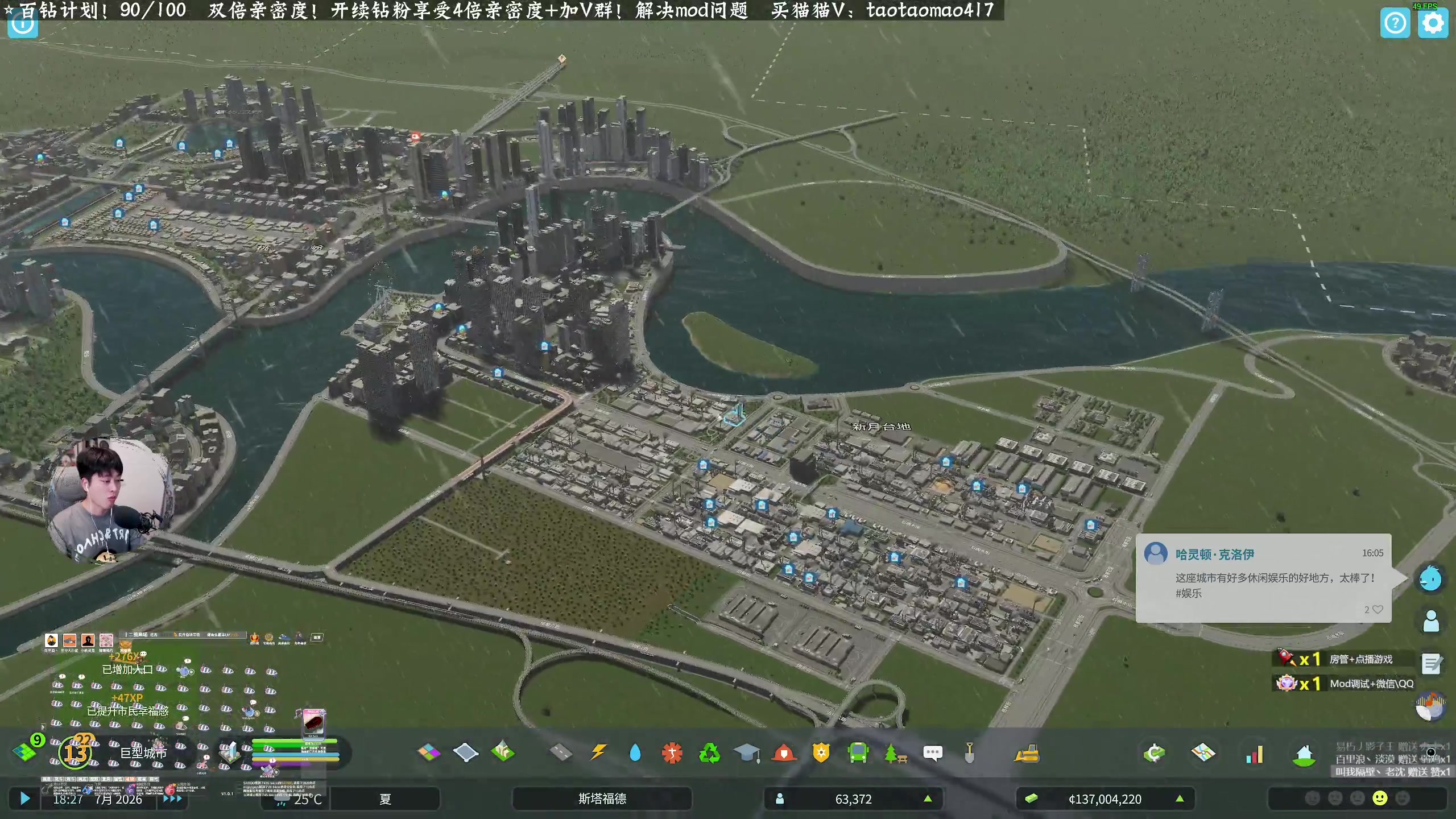Viewport: 1456px width, 819px height.
Task: Open the Zones tool menu
Action: 429,753
